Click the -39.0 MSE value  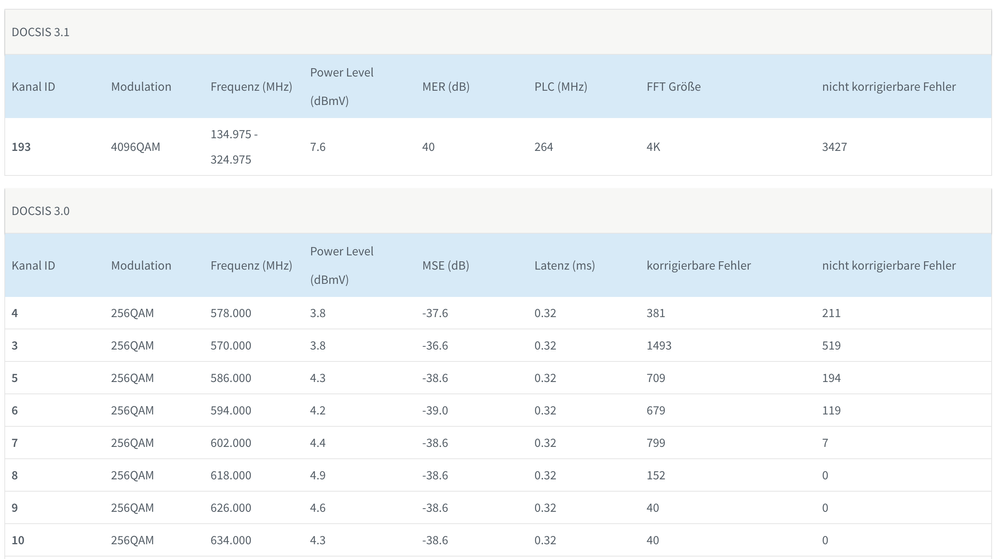[435, 411]
